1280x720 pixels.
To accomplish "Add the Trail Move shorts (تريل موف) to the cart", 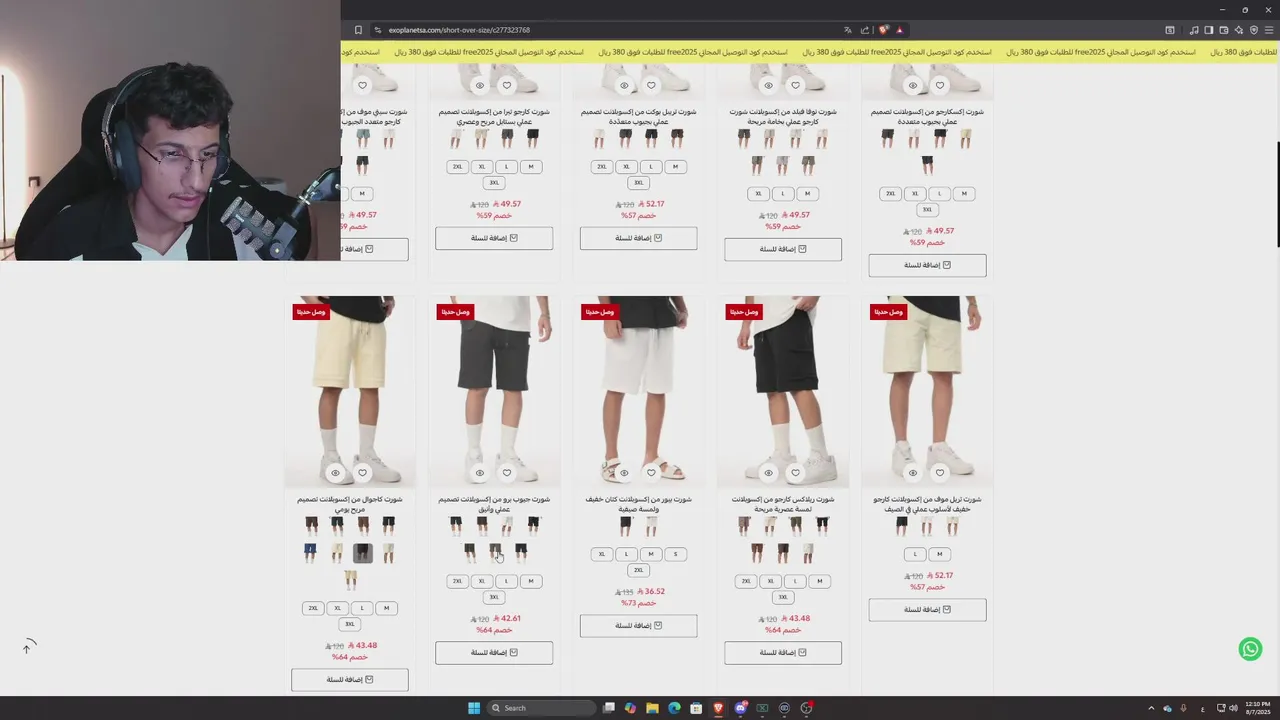I will [927, 610].
